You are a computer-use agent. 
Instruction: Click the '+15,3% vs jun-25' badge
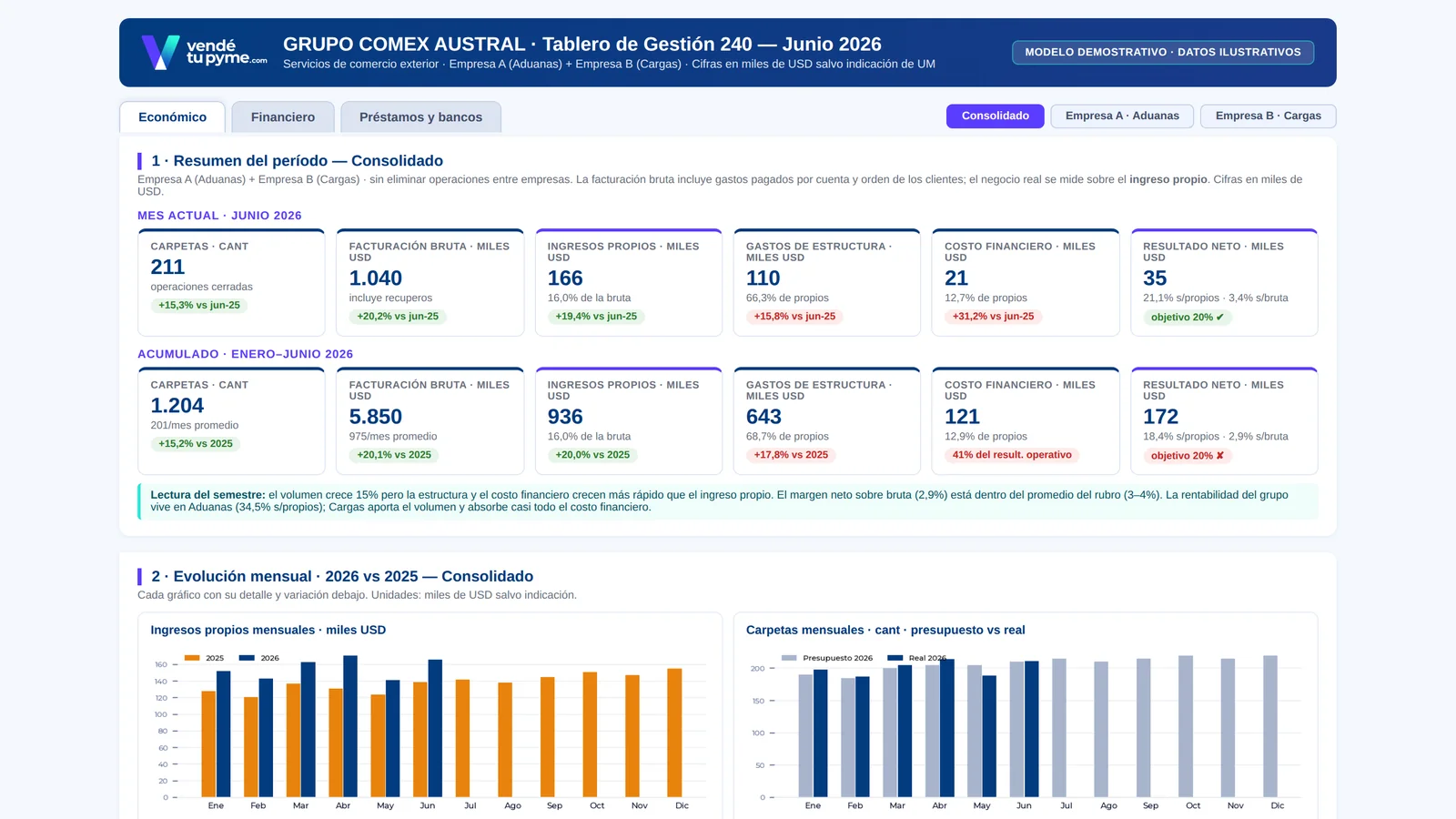[199, 306]
